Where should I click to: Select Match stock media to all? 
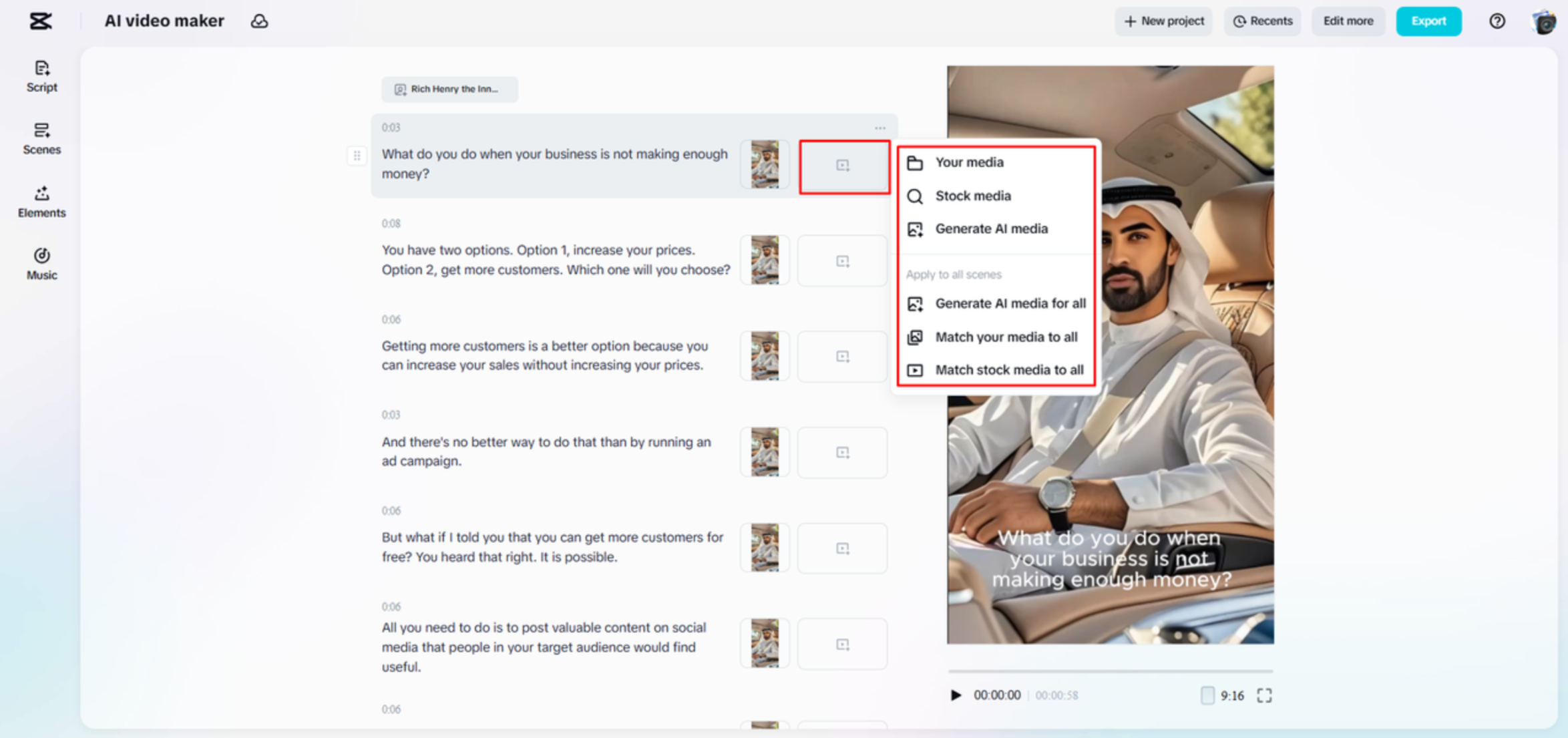[x=1008, y=369]
